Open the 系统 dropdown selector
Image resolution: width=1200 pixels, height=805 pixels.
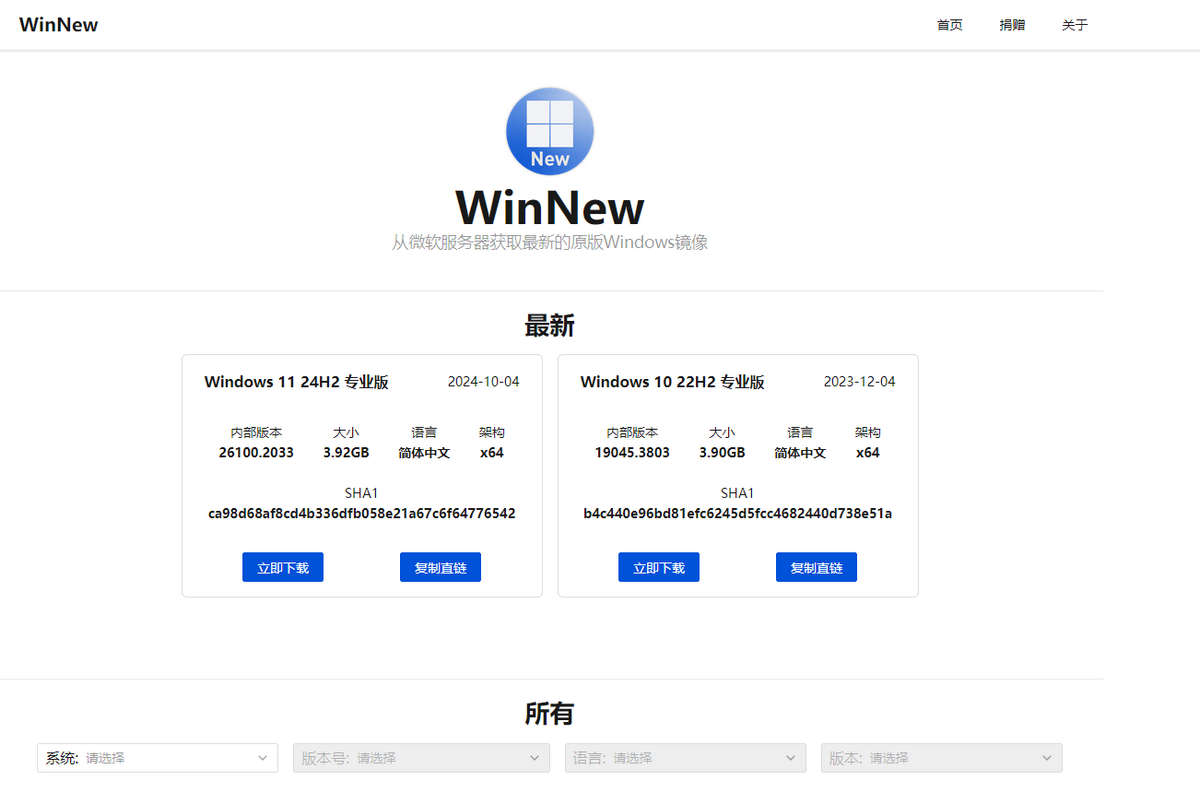click(158, 758)
